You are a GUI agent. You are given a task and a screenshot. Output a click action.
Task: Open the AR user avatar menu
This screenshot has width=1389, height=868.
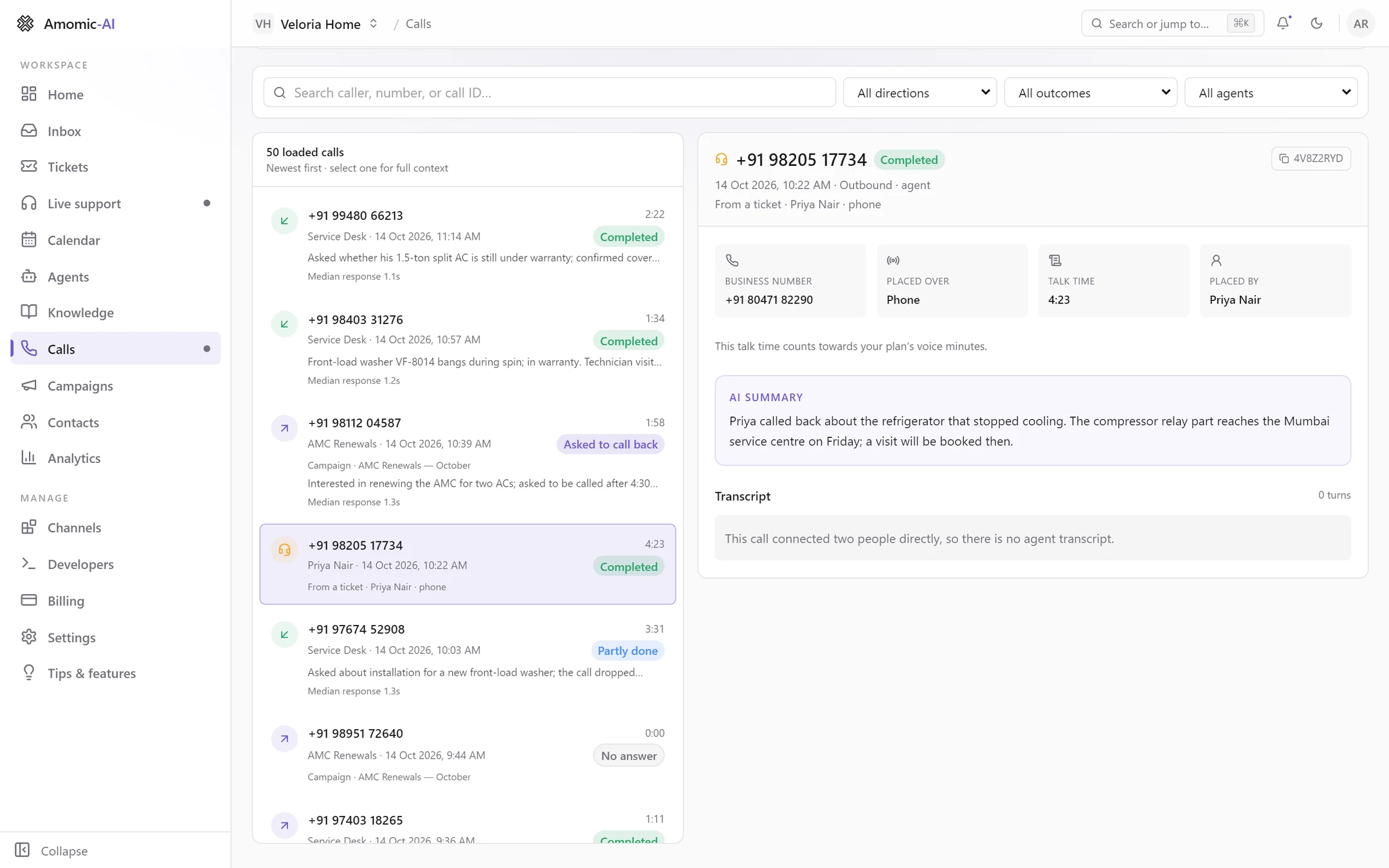pyautogui.click(x=1360, y=23)
